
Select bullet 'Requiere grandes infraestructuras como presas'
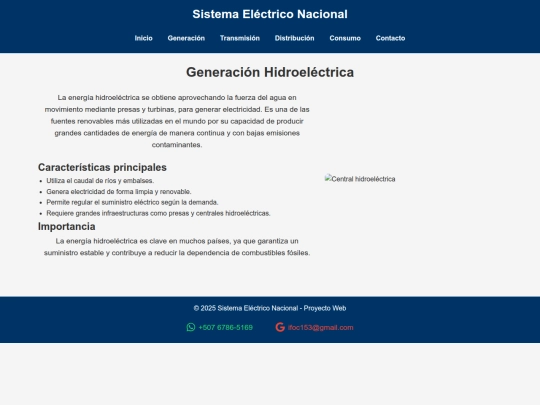tap(158, 213)
